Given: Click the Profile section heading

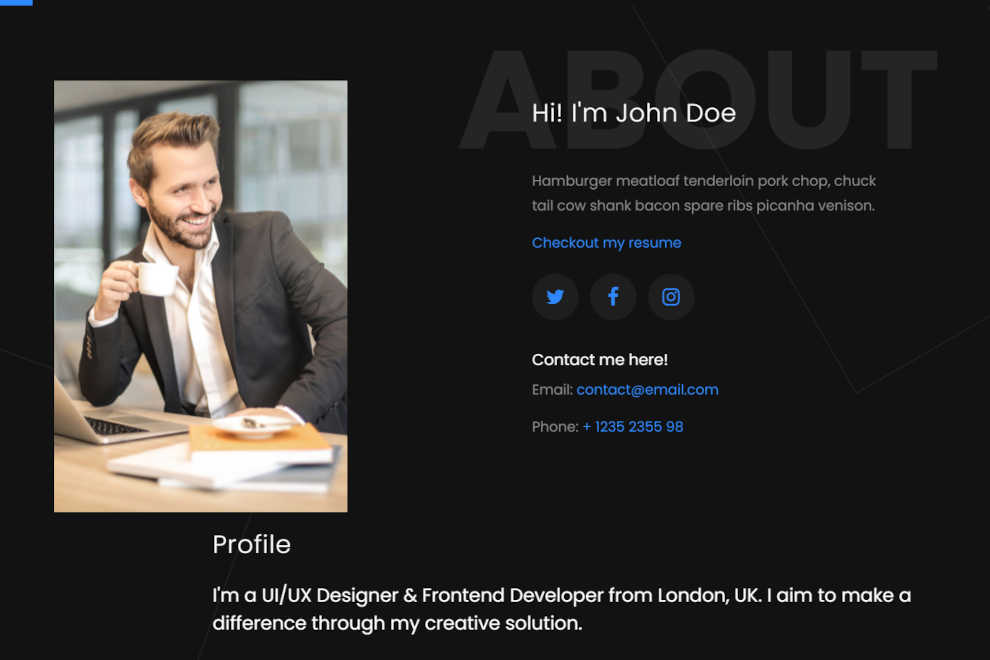Looking at the screenshot, I should coord(251,544).
